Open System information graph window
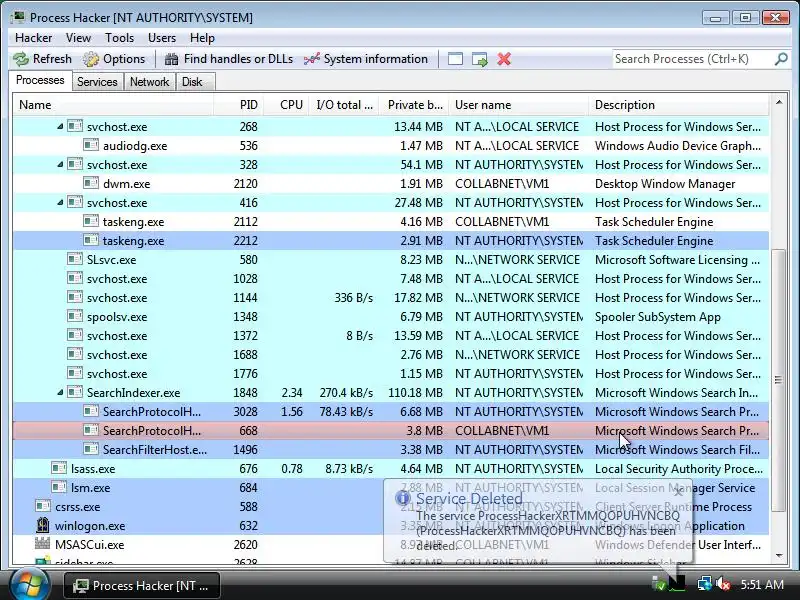800x600 pixels. coord(366,59)
